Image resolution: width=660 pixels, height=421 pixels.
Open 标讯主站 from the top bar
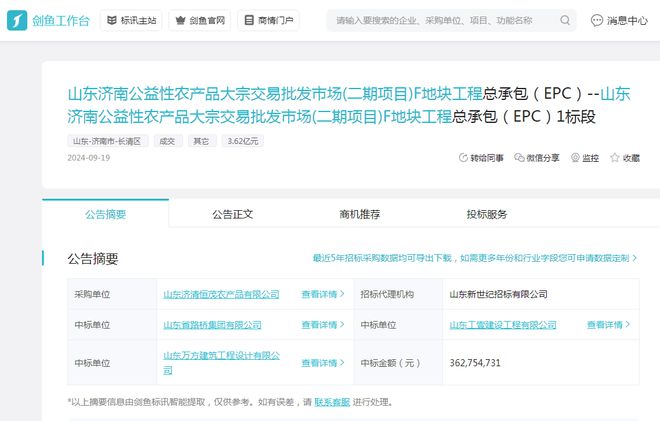tap(131, 20)
